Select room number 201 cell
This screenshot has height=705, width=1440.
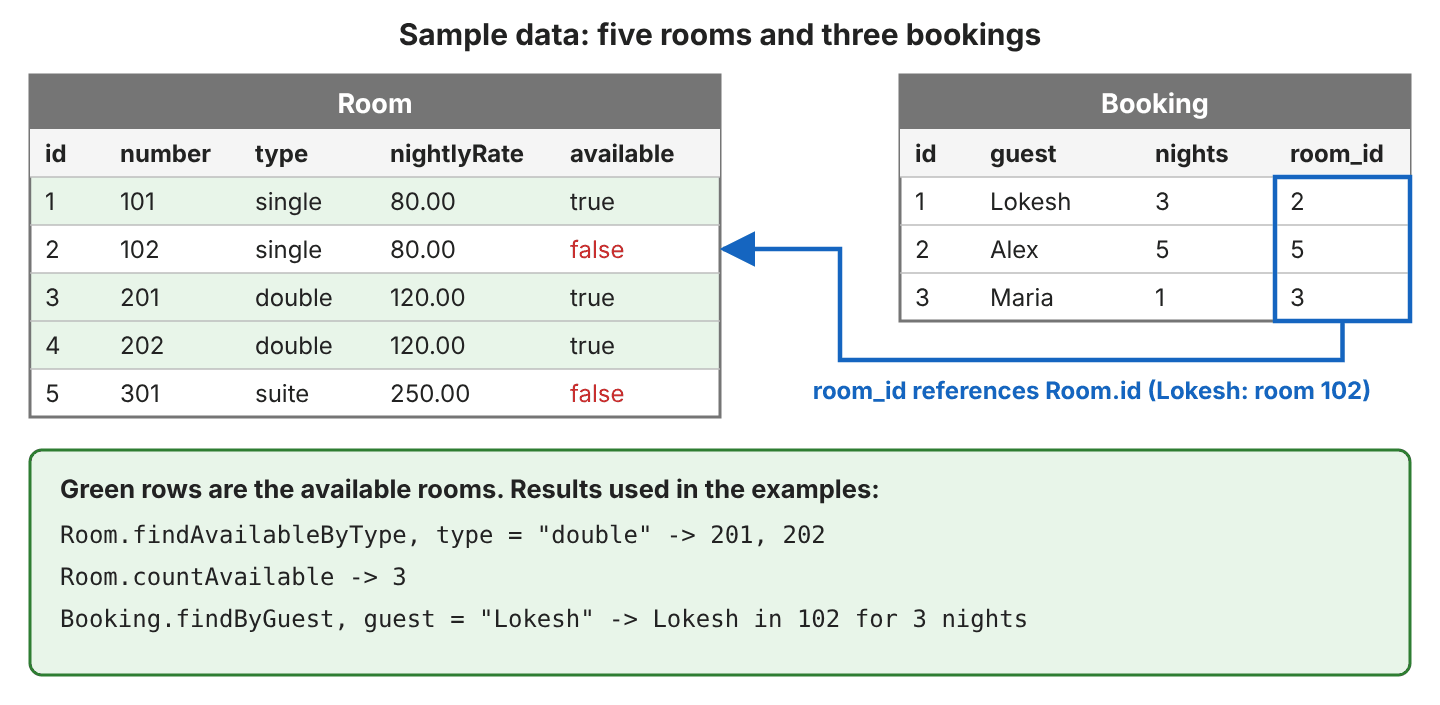(139, 298)
